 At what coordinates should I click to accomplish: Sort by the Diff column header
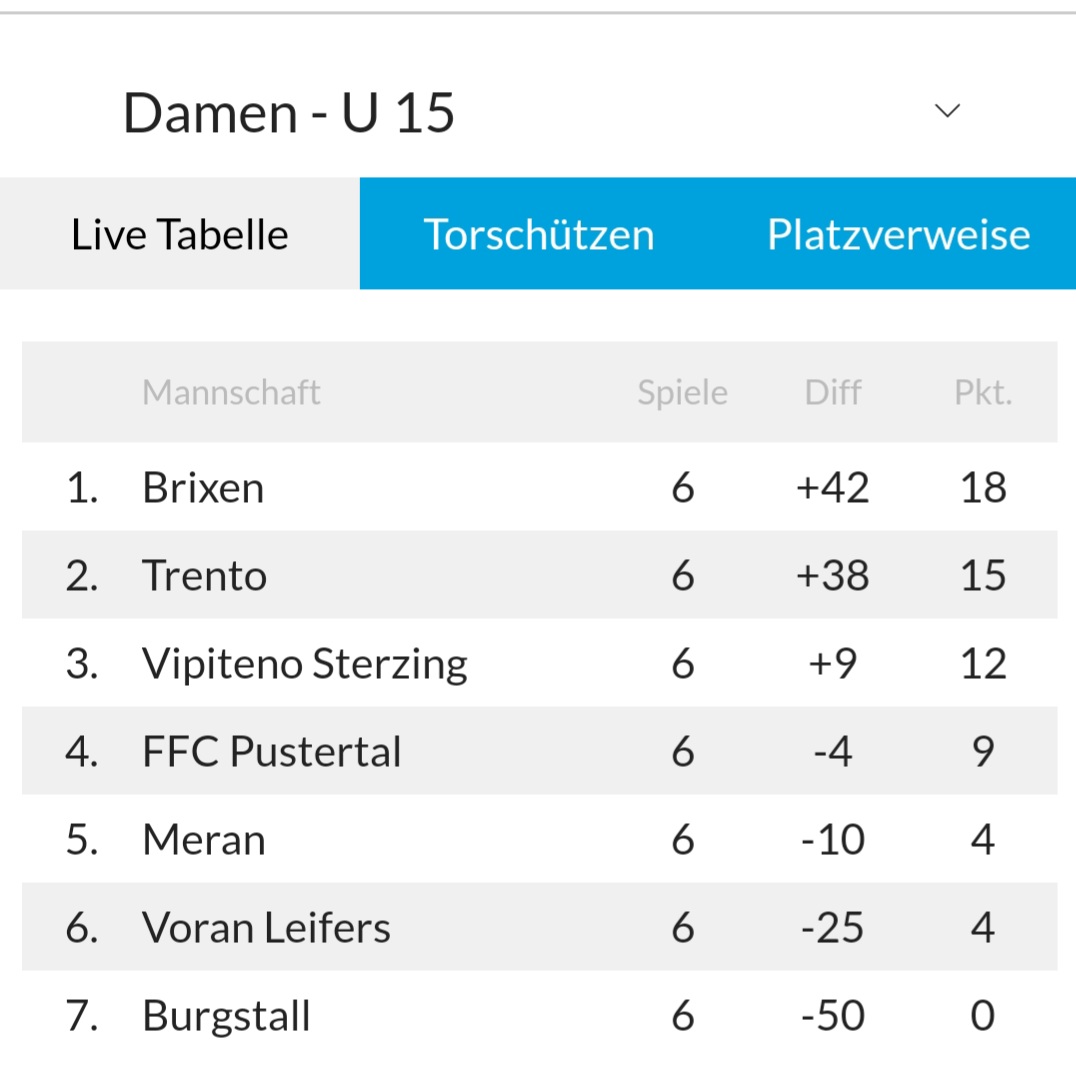click(832, 393)
